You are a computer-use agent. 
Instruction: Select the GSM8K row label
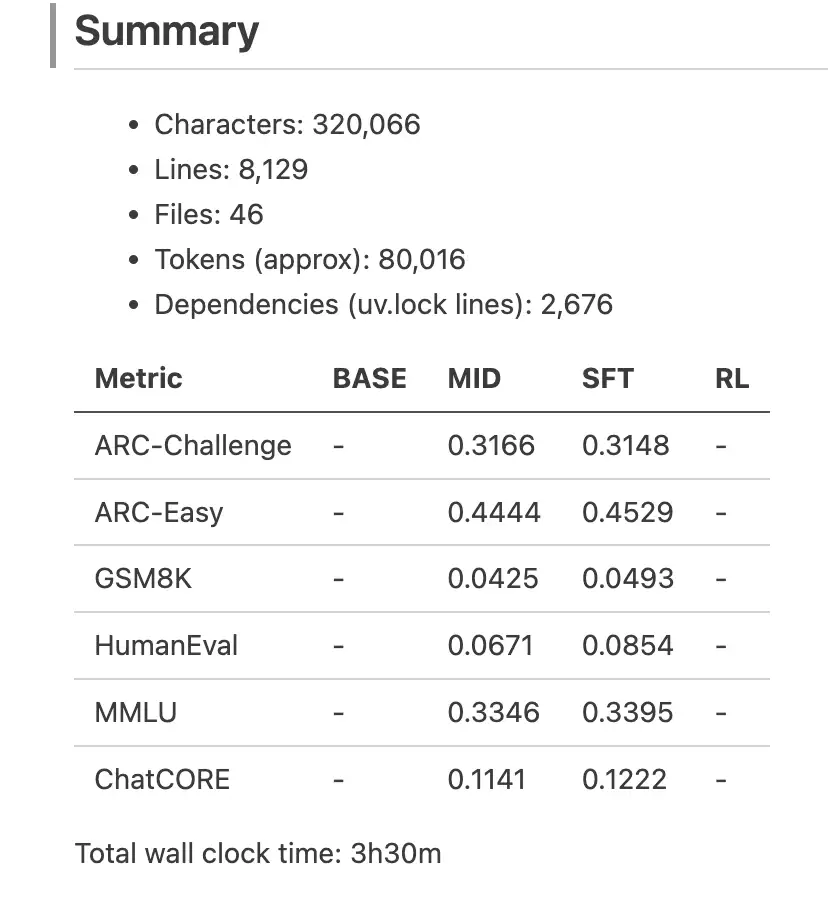(143, 579)
